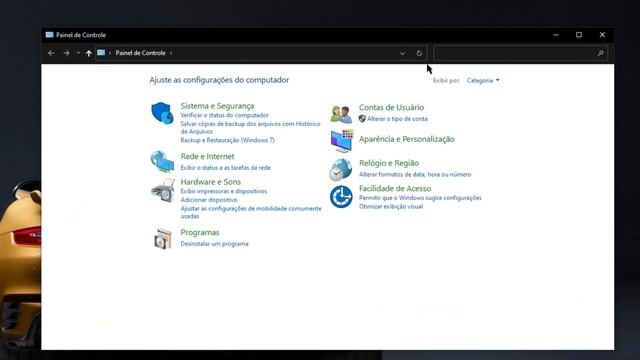
Task: Click Verificar o status do computador
Action: 224,115
